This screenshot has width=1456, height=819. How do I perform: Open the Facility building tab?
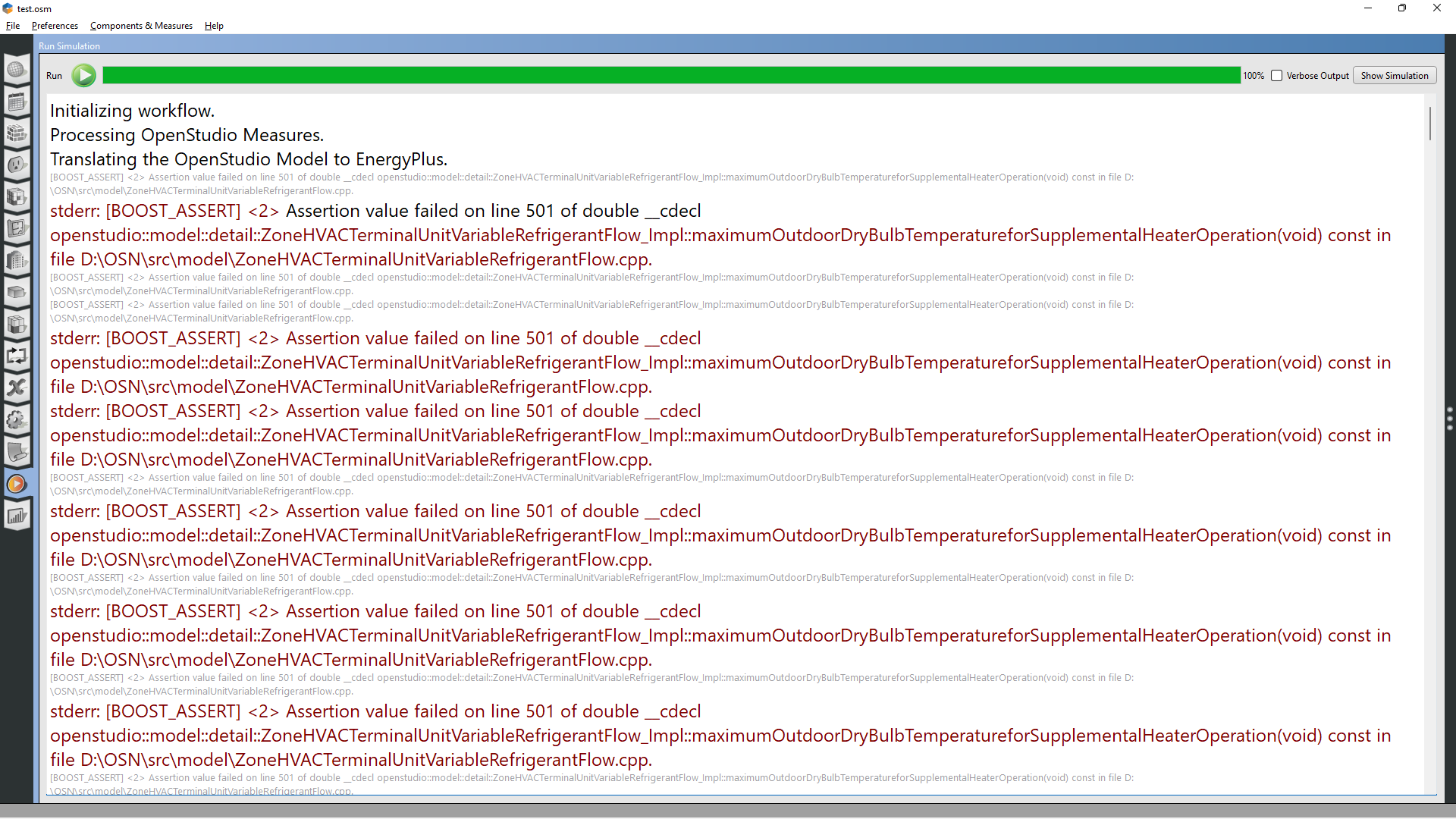click(x=16, y=260)
